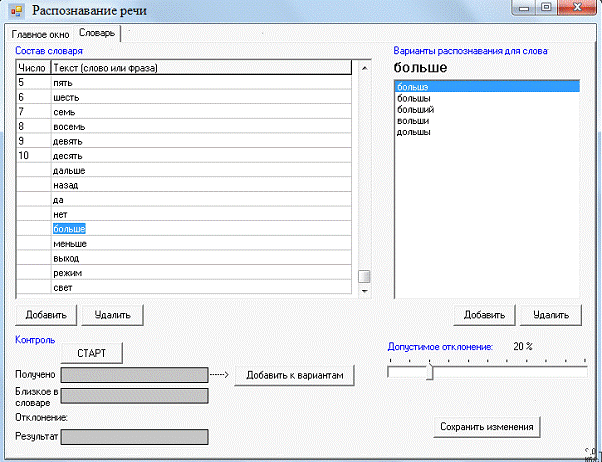Switch to the Главное окно tab
The image size is (602, 462).
tap(40, 34)
